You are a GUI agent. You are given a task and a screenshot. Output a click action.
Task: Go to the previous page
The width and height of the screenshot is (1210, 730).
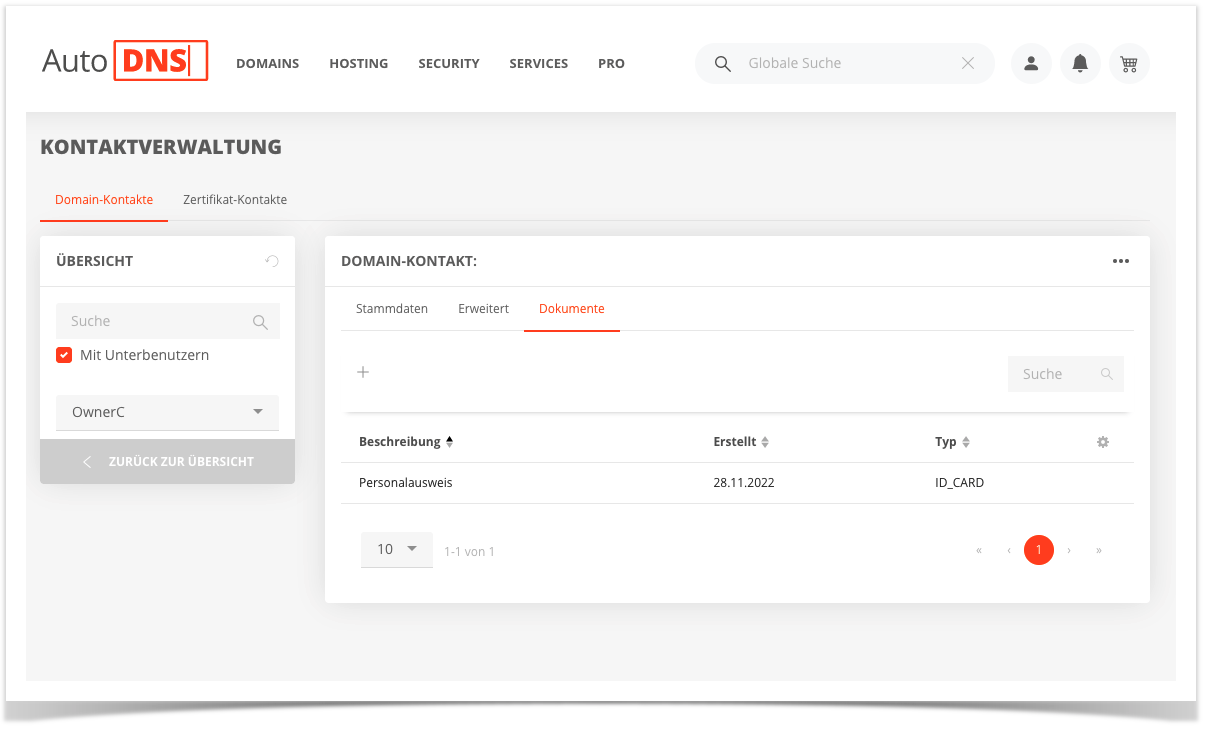1009,550
